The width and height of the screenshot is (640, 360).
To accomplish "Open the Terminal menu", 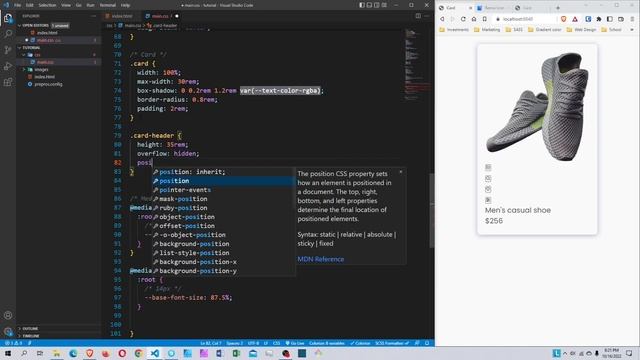I will click(x=108, y=5).
